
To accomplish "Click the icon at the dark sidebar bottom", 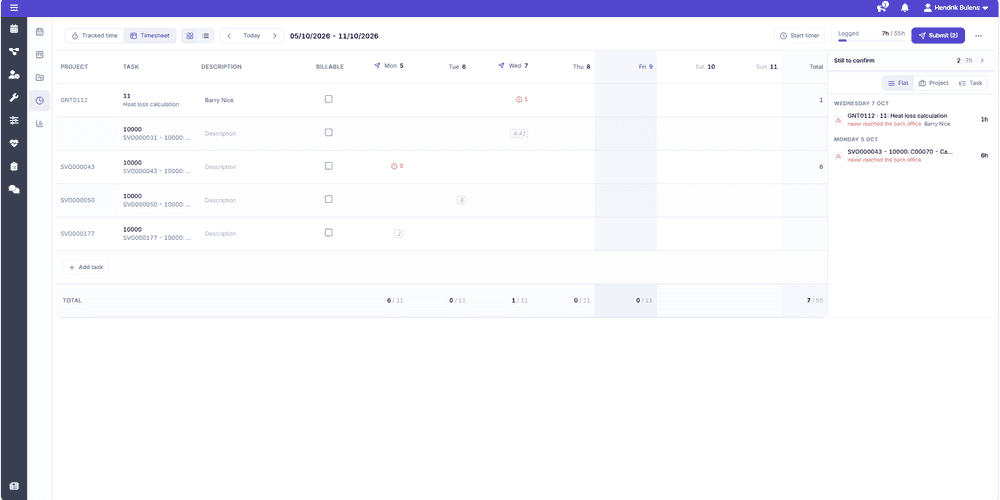I will pyautogui.click(x=13, y=486).
